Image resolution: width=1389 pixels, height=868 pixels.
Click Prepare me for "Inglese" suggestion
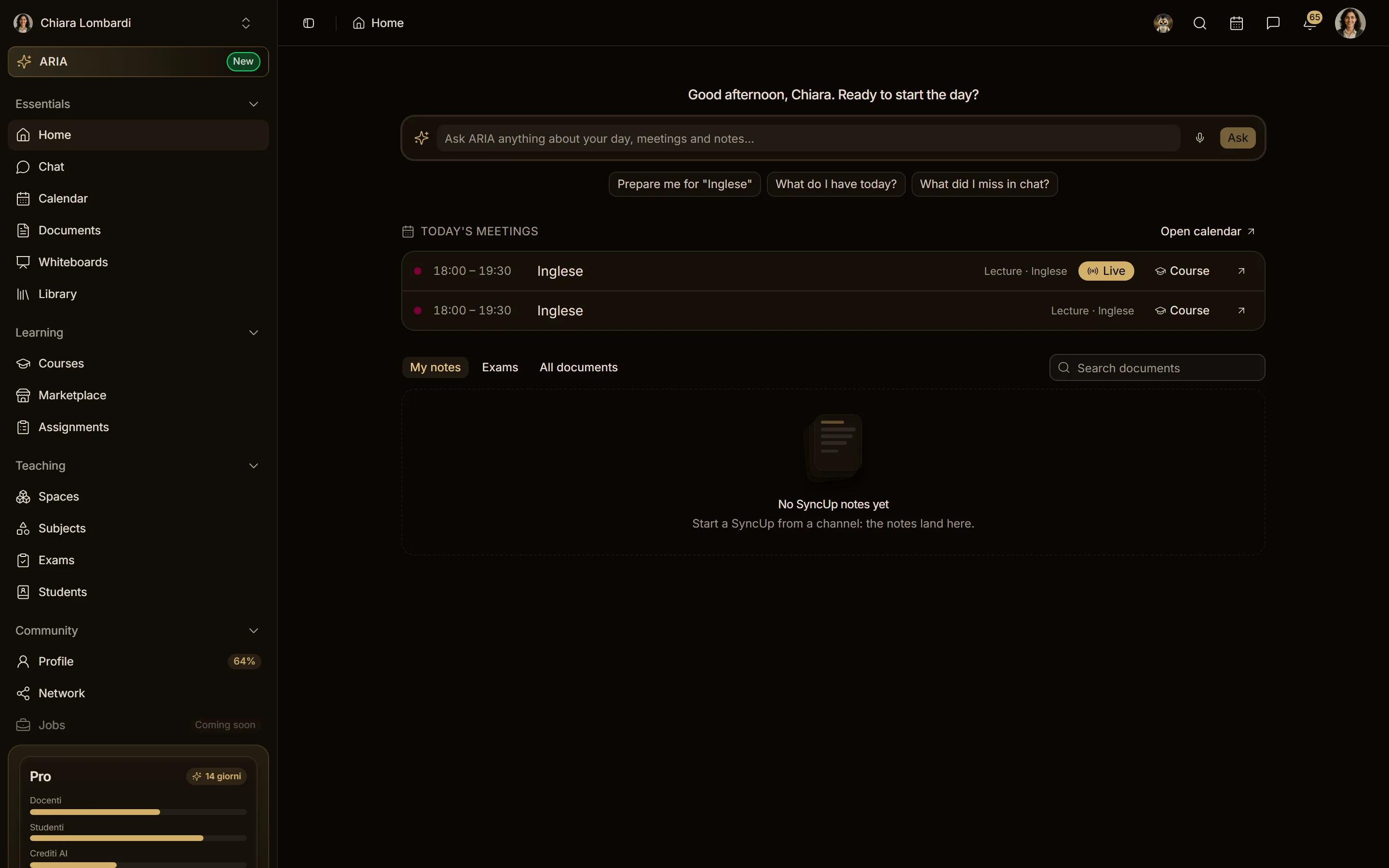684,184
